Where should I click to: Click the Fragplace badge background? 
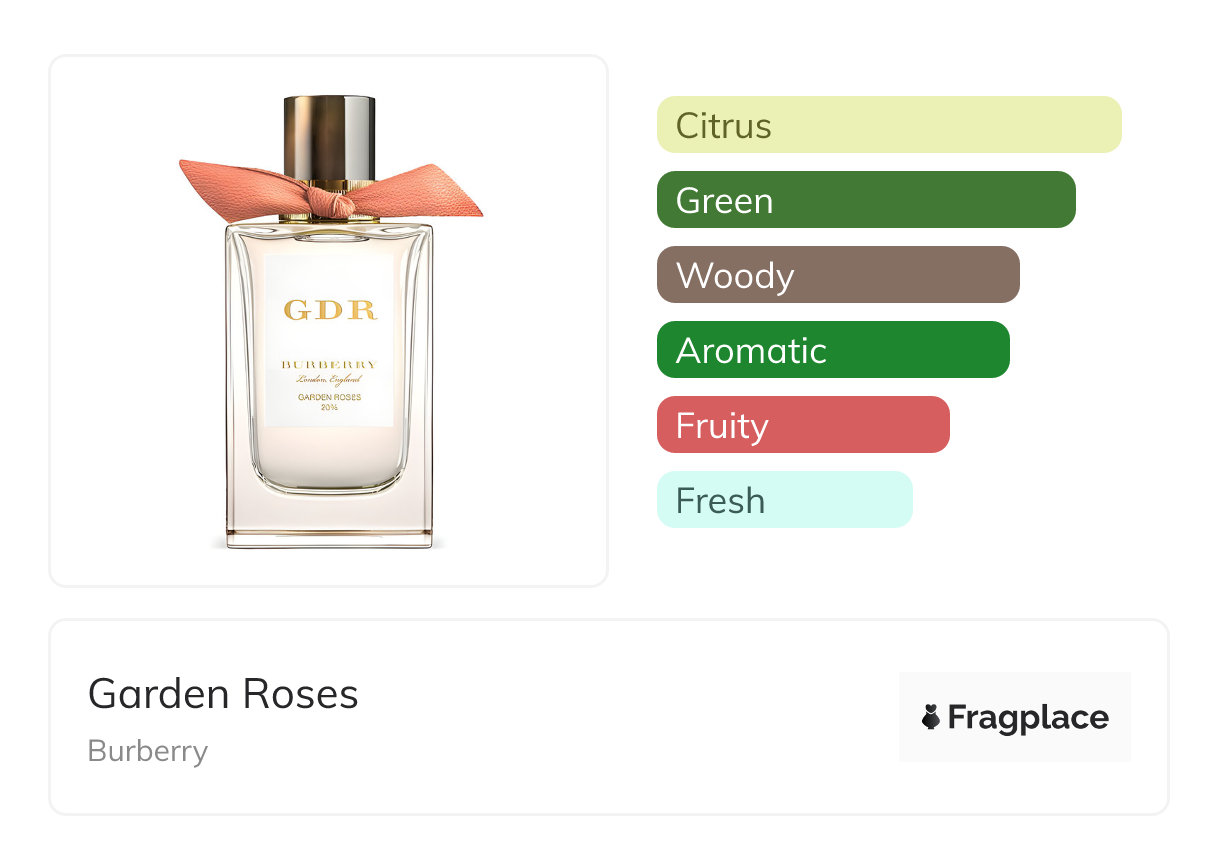click(x=1015, y=717)
